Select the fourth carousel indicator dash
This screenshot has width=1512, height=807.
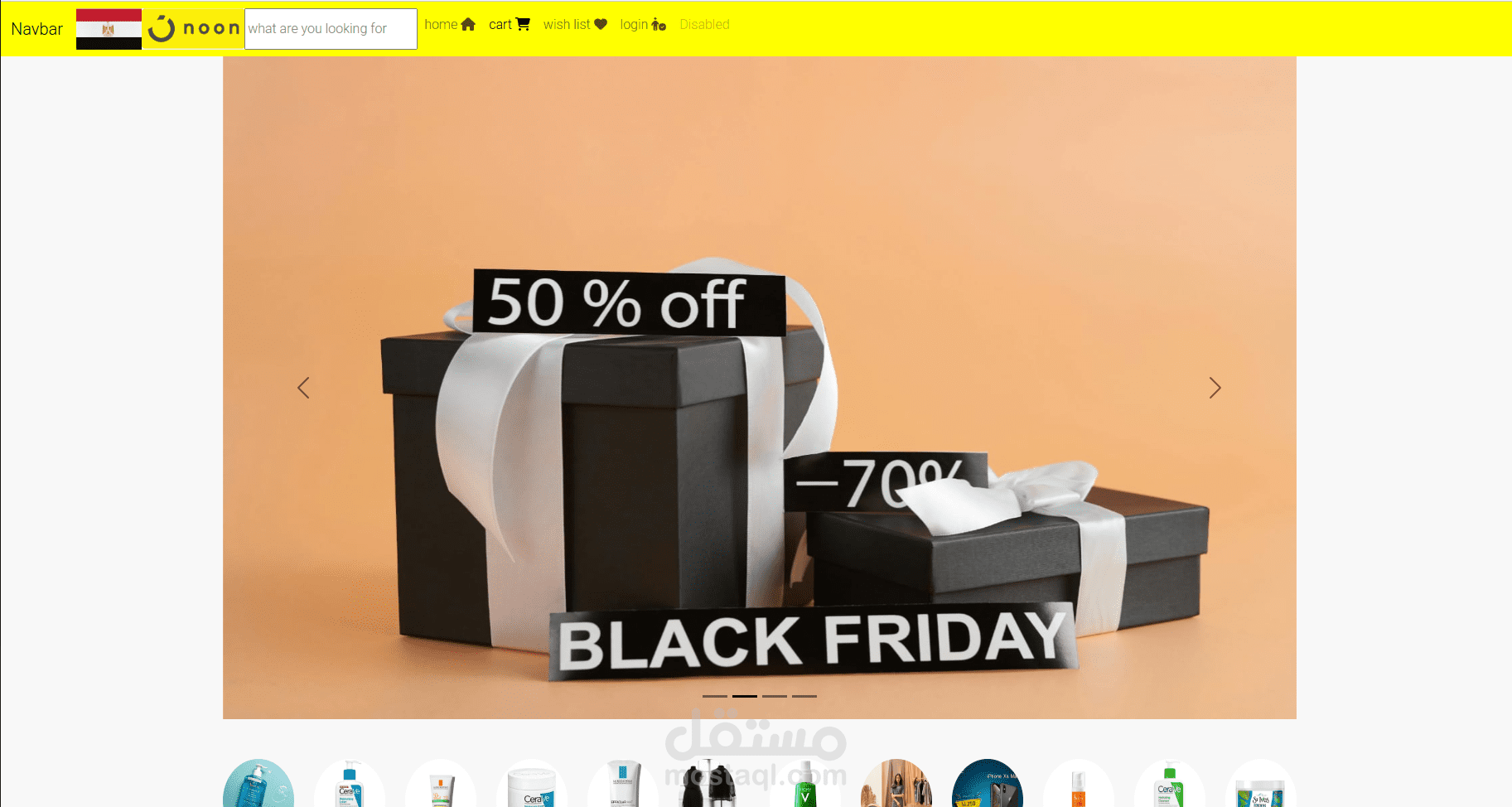pyautogui.click(x=804, y=696)
